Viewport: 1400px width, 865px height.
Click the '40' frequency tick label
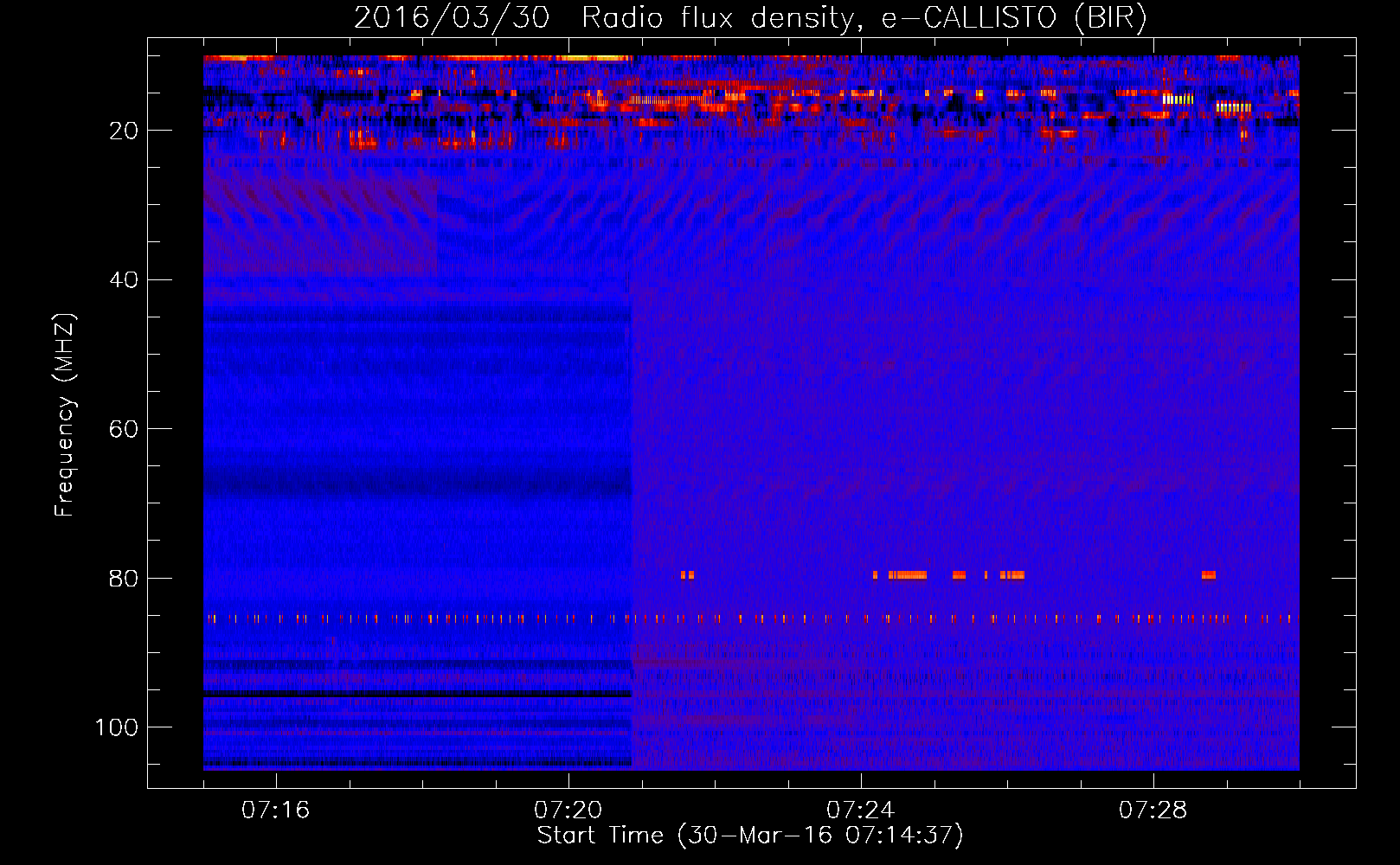[x=124, y=280]
